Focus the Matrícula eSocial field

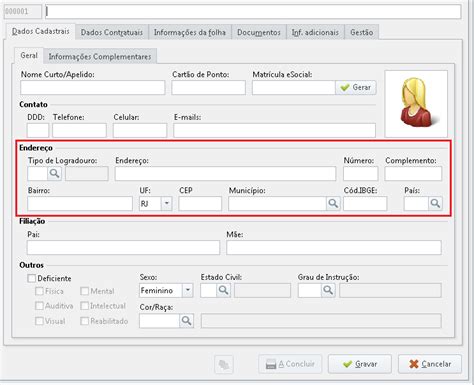[294, 88]
